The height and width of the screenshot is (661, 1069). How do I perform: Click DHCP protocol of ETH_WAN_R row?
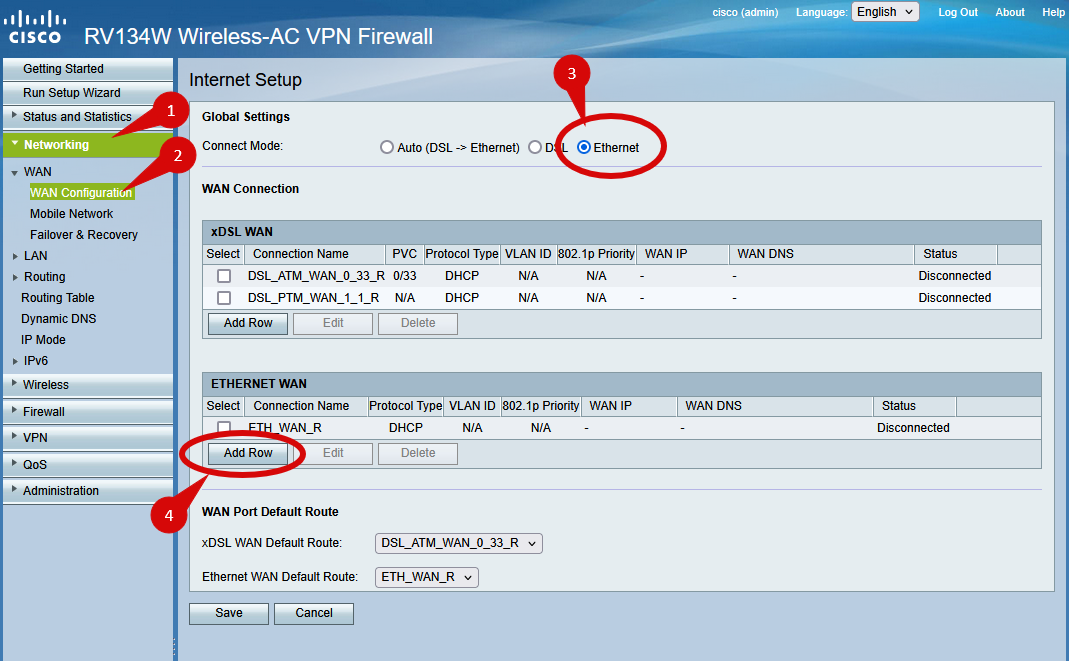click(x=406, y=428)
